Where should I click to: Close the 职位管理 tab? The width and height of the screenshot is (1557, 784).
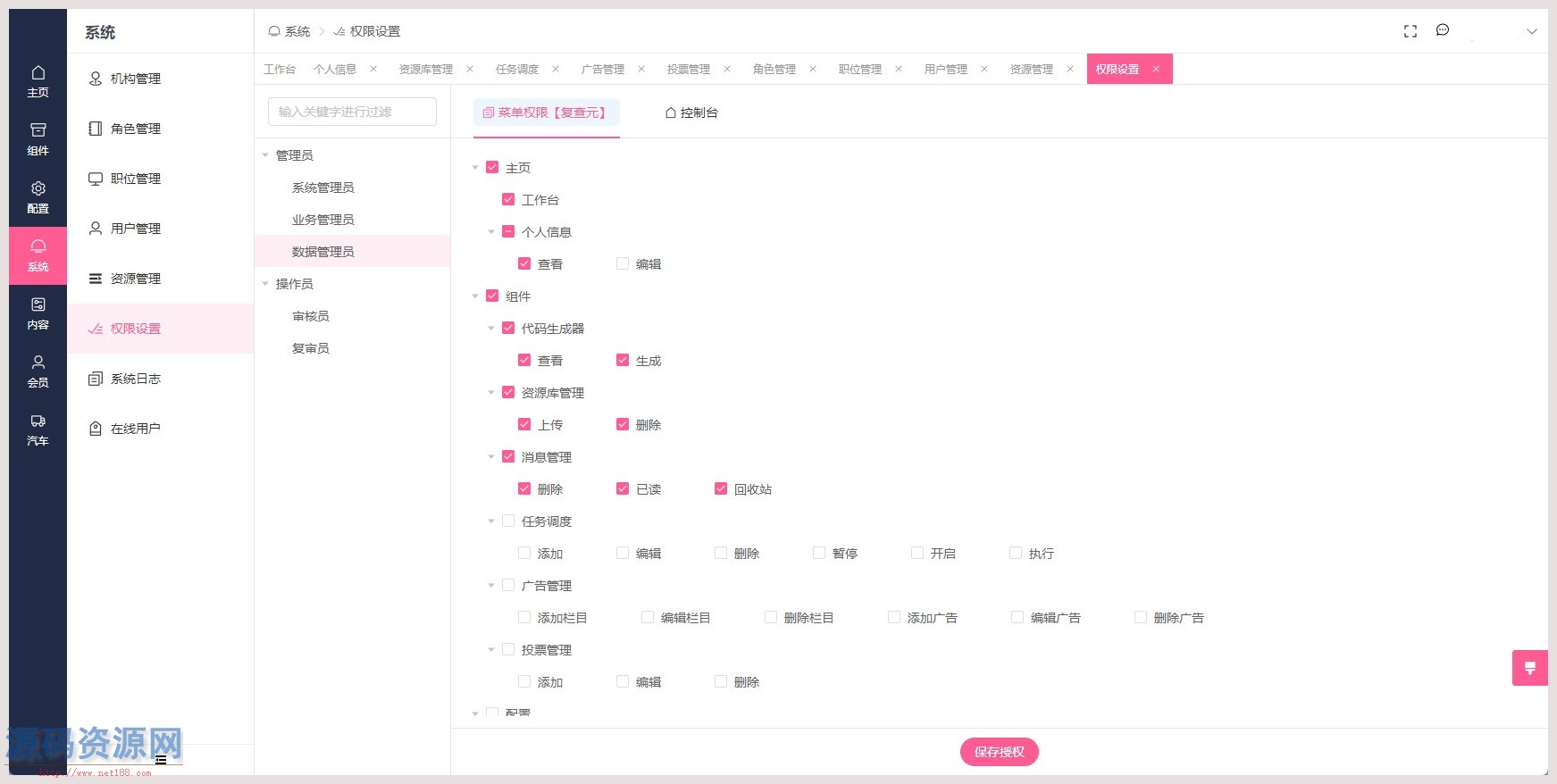tap(899, 69)
